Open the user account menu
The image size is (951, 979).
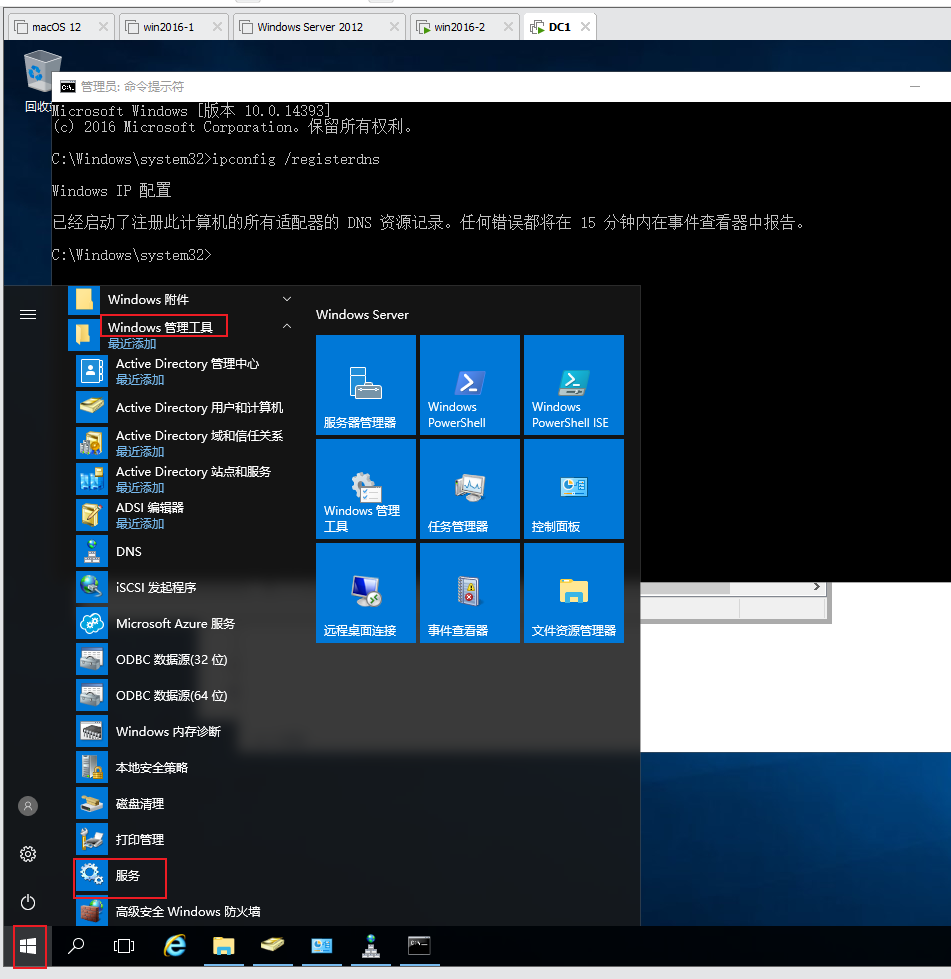(x=28, y=806)
